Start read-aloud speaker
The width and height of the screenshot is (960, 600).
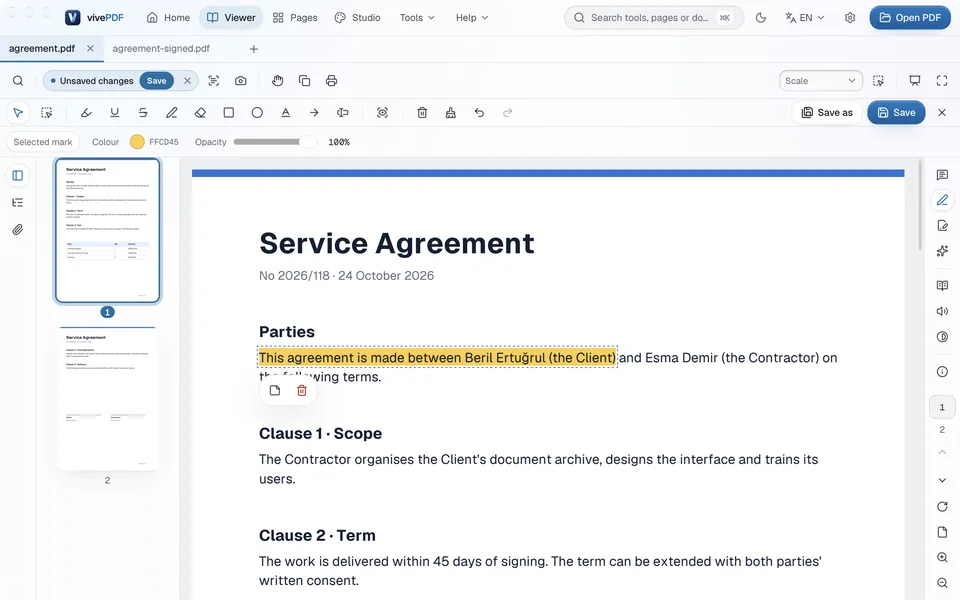tap(942, 311)
